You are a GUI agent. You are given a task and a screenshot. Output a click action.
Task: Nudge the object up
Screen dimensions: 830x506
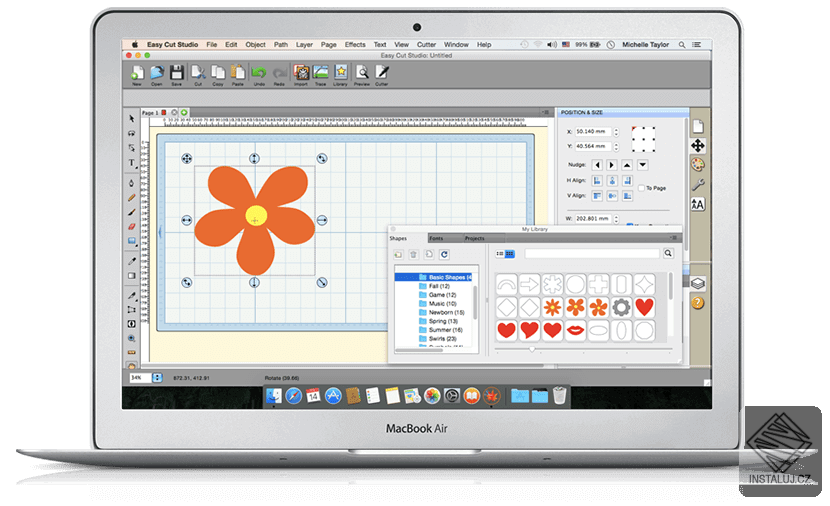(x=627, y=165)
